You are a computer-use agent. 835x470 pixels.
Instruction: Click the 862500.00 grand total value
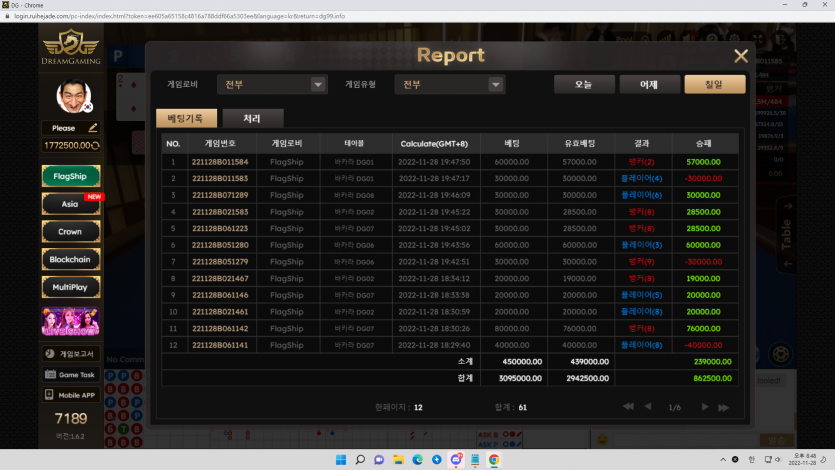712,378
